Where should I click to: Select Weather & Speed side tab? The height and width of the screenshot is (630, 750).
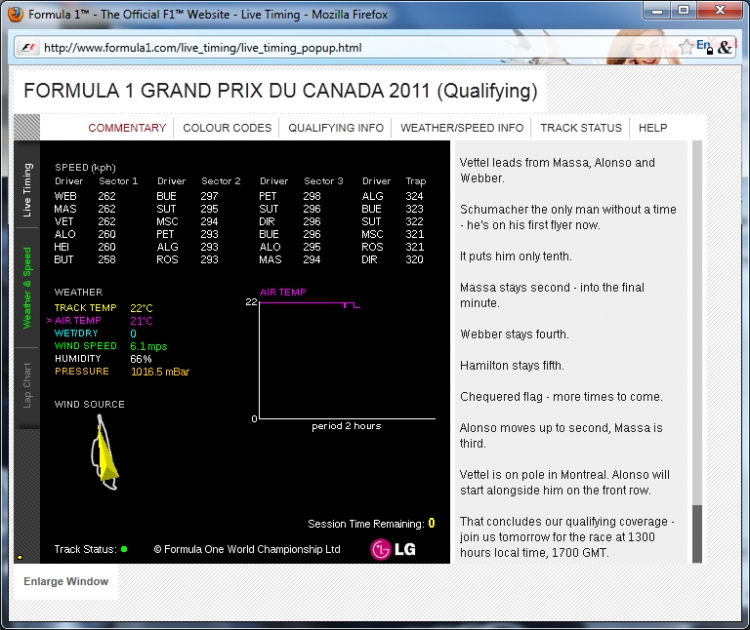tap(27, 287)
